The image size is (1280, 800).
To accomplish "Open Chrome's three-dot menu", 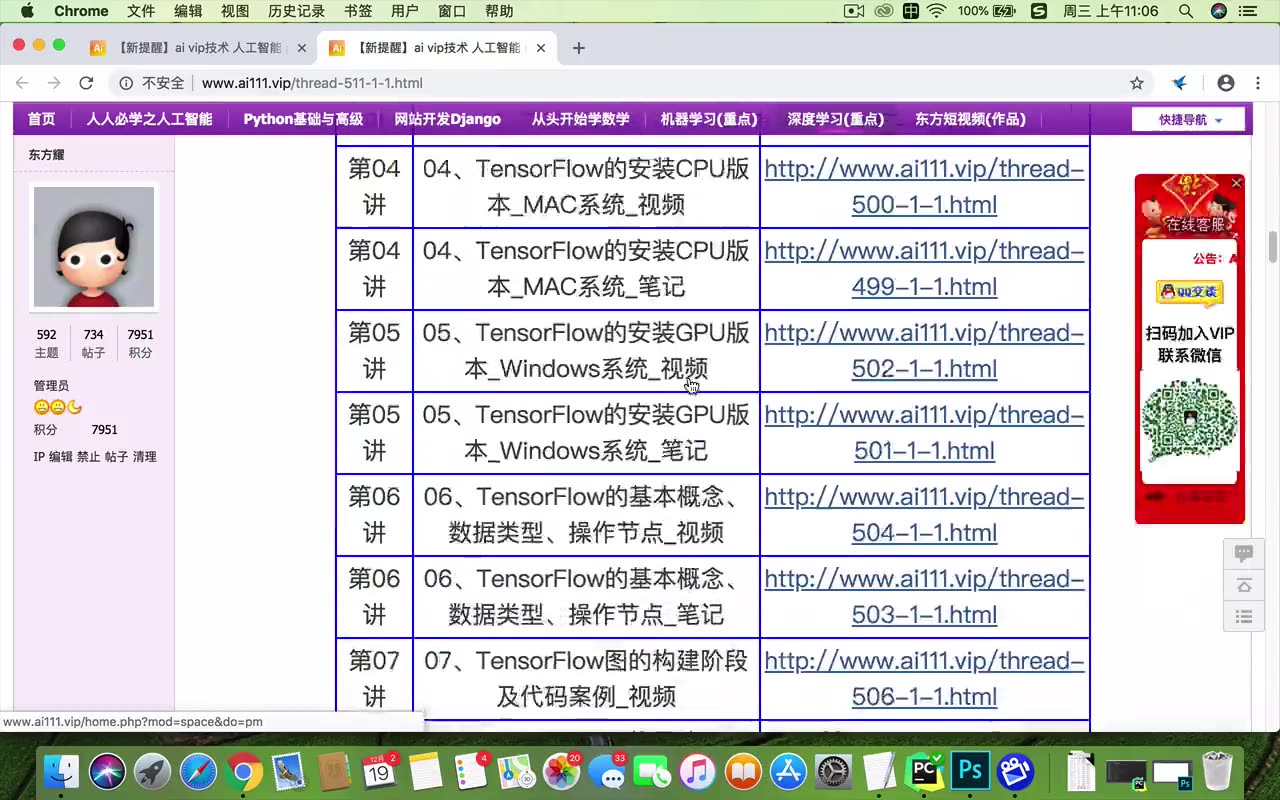I will coord(1259,84).
